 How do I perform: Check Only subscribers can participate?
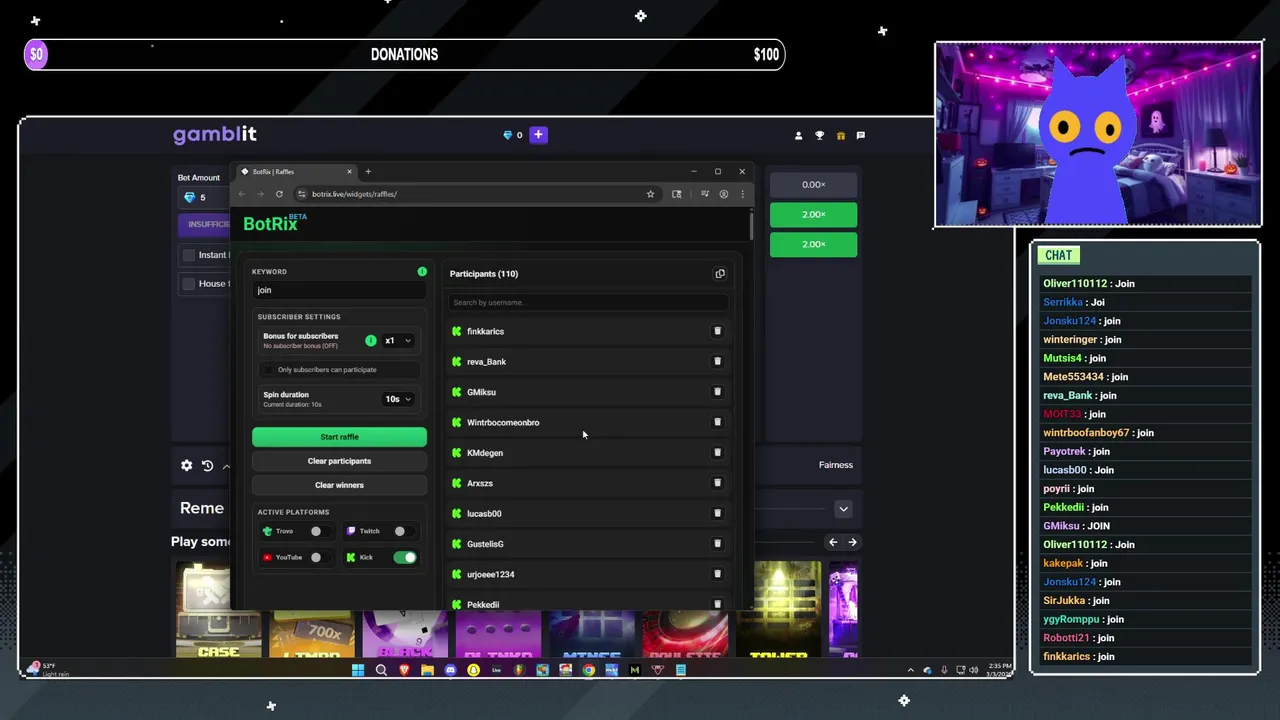[x=268, y=370]
